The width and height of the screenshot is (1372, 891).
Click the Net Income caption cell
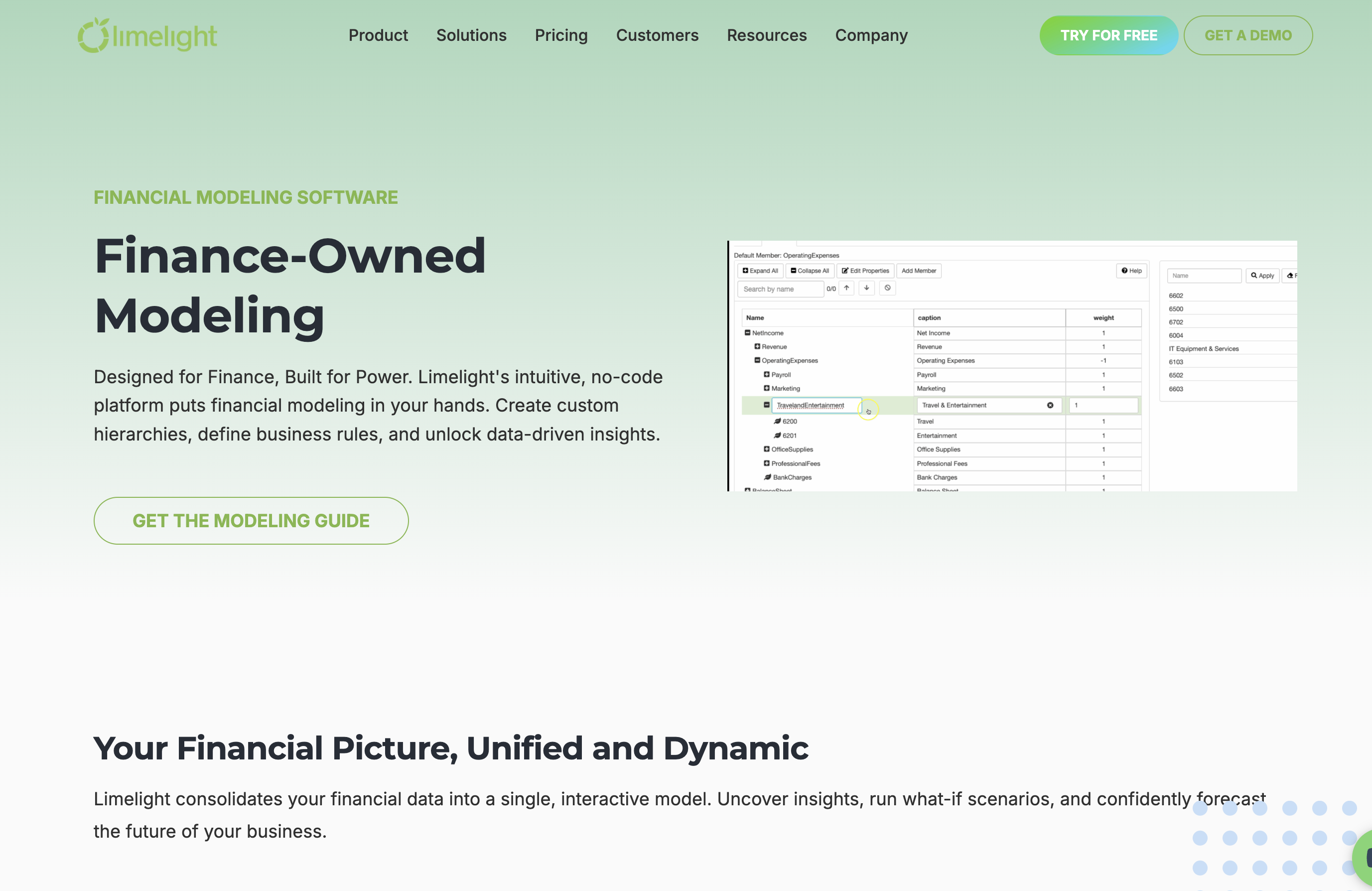[989, 333]
